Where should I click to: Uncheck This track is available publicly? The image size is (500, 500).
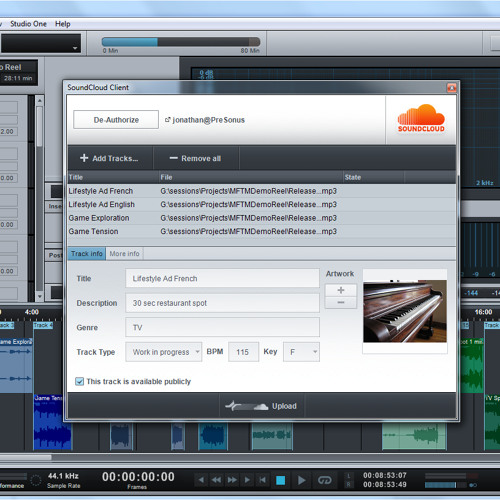[x=79, y=381]
